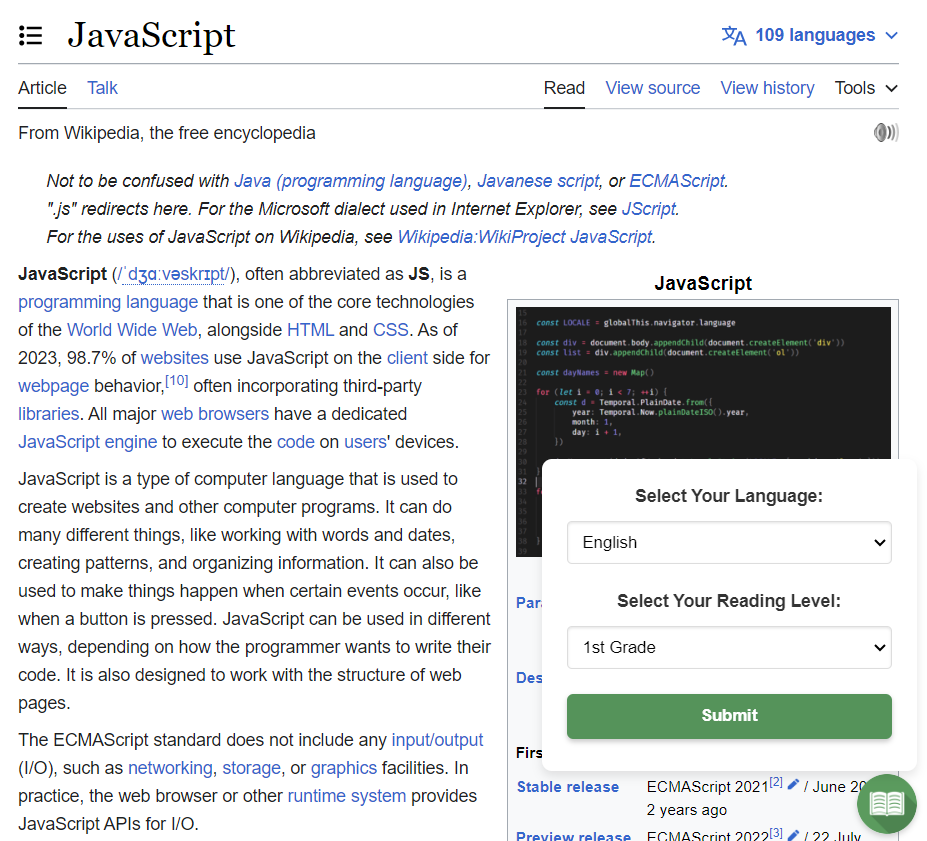Follow the client link
927x841 pixels.
pyautogui.click(x=407, y=358)
